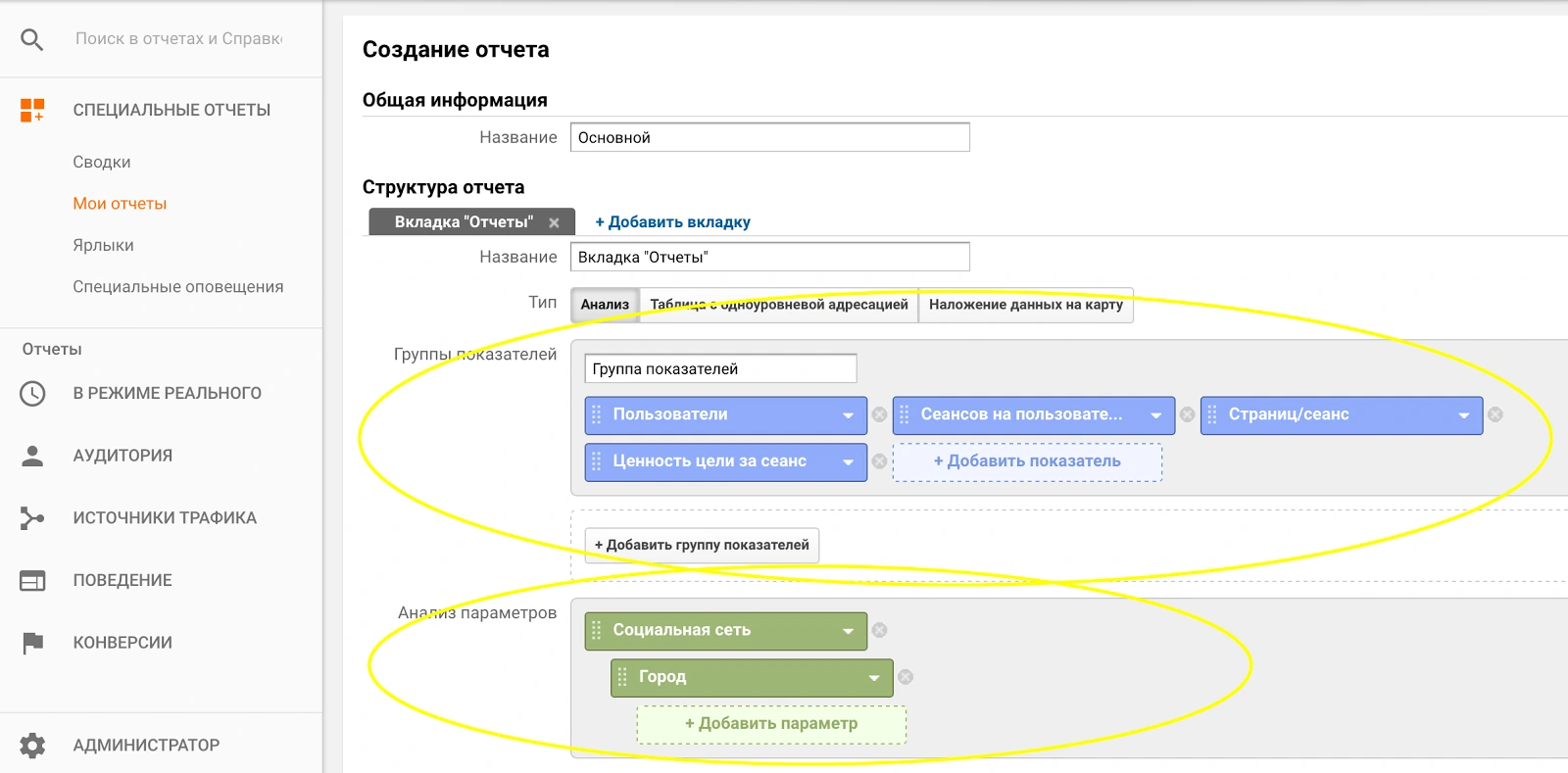The width and height of the screenshot is (1568, 773).
Task: Click the Behavior section layout icon
Action: click(32, 581)
